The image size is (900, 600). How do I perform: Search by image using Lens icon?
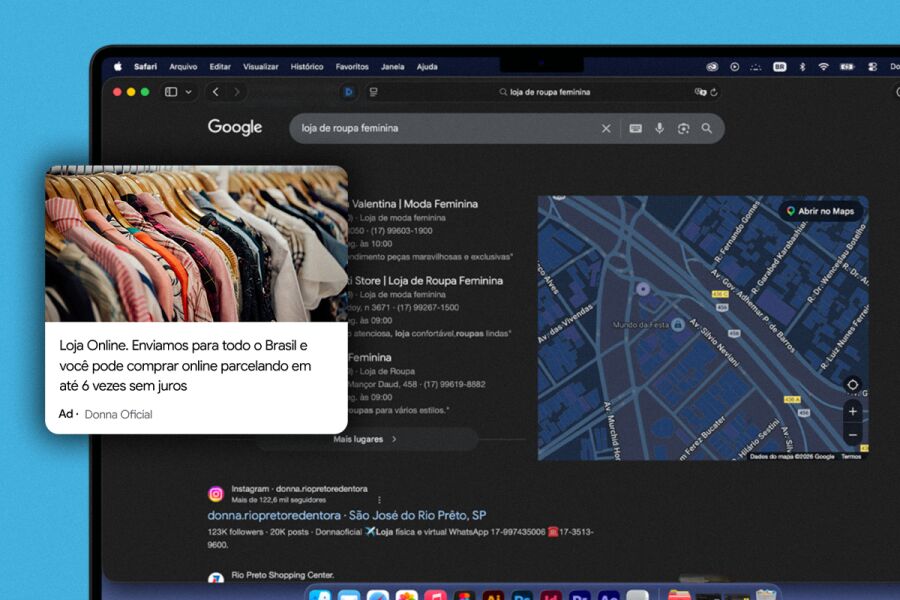[x=683, y=129]
